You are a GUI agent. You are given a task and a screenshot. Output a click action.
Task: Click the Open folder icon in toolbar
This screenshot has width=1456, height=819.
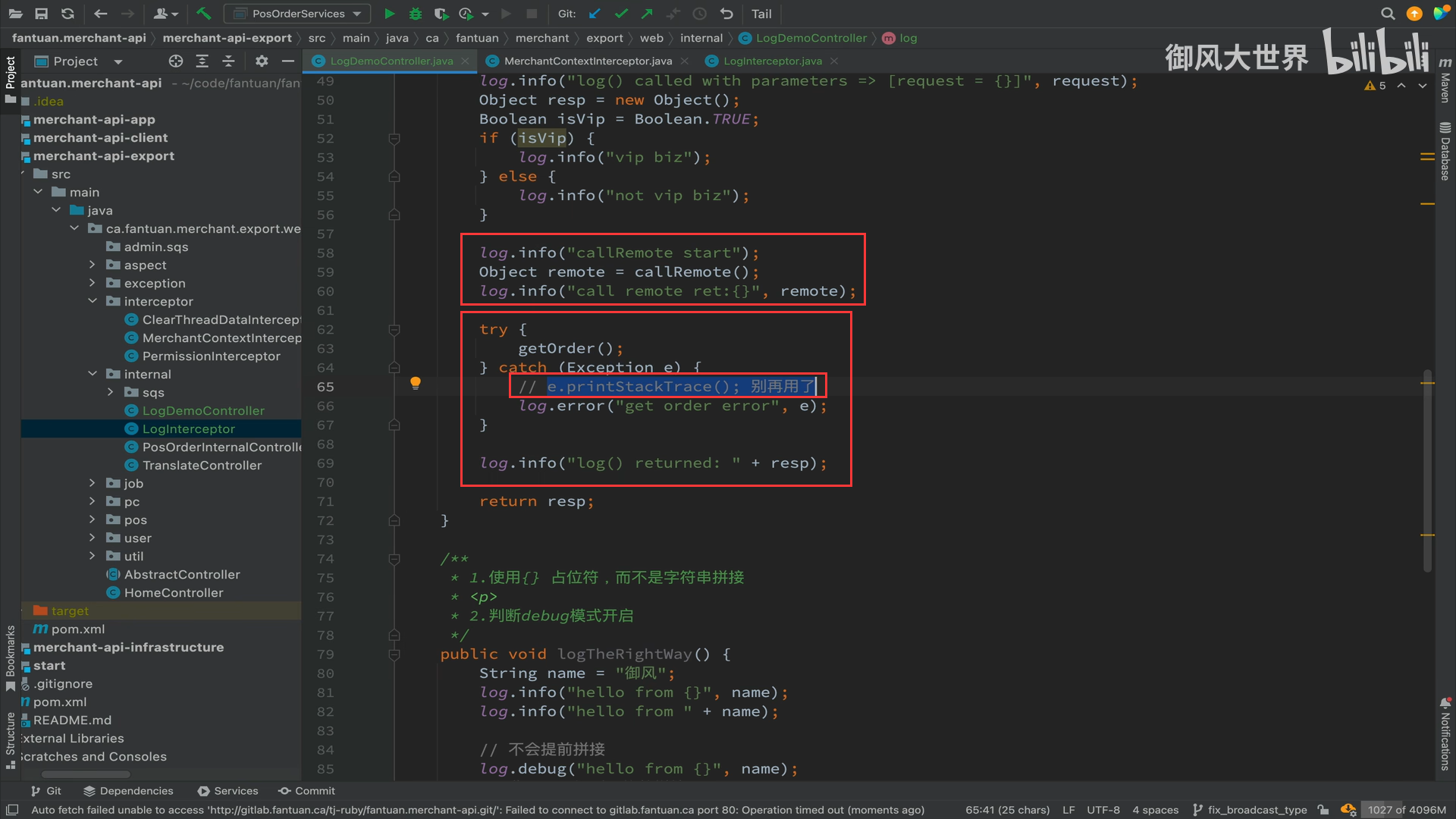[15, 14]
